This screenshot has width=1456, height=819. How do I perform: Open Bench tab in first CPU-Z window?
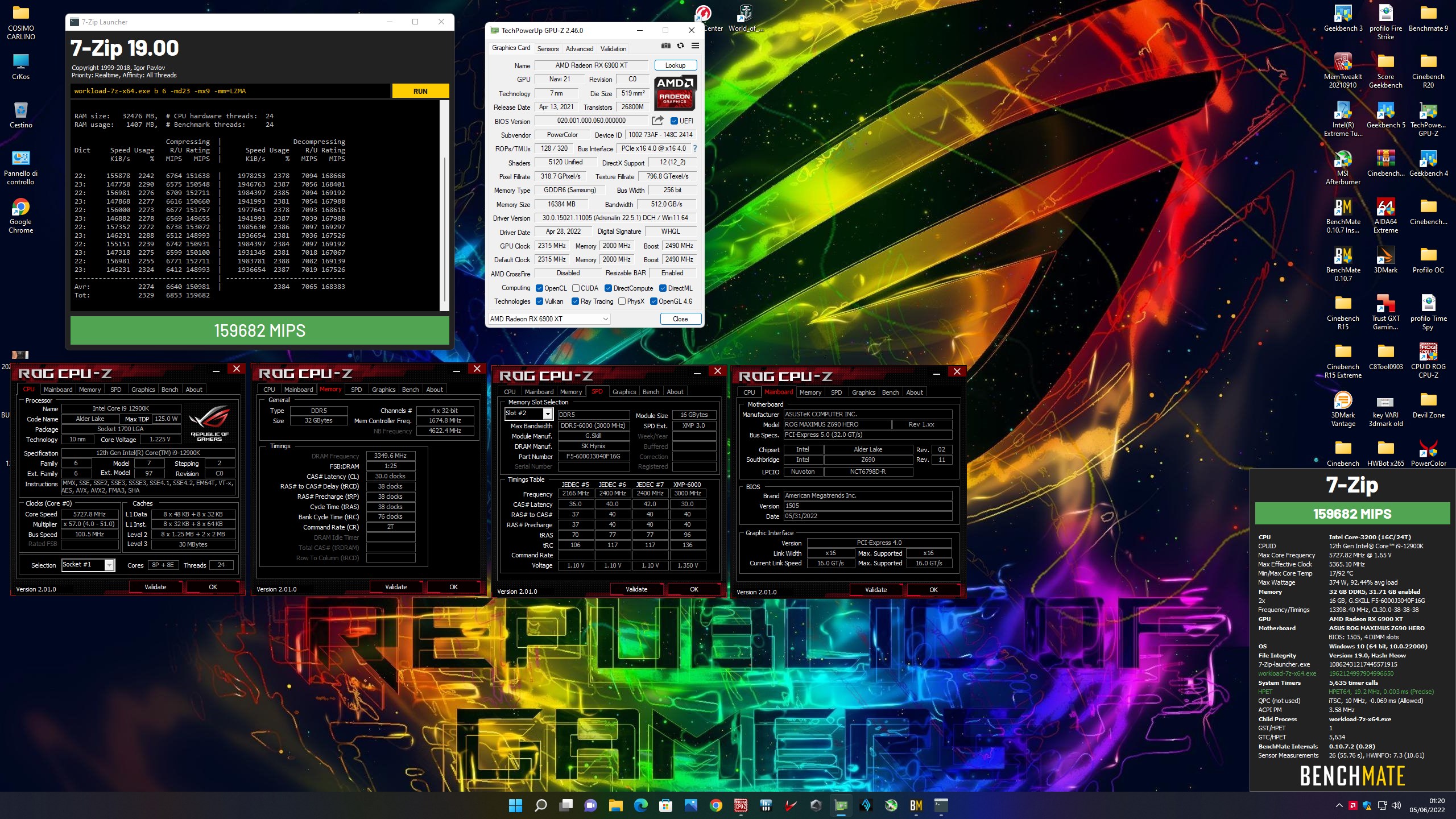tap(169, 390)
